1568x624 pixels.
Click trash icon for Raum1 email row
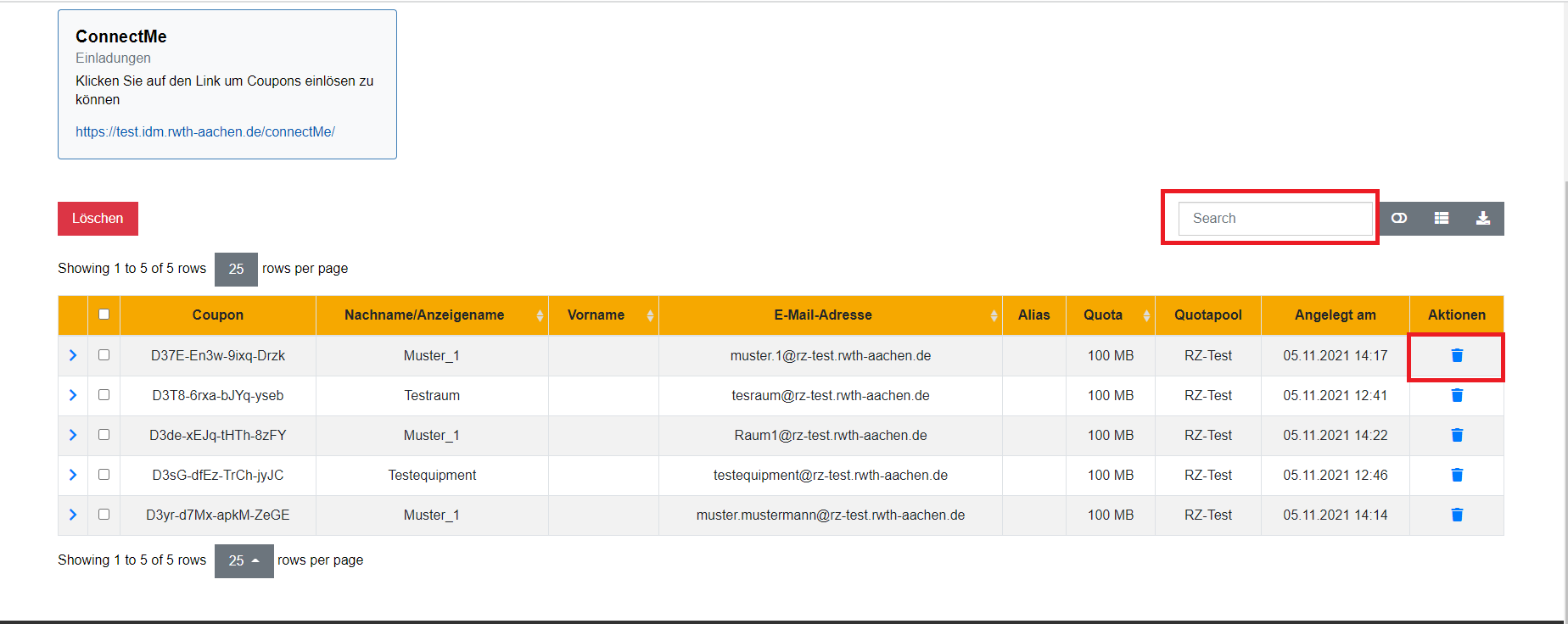[x=1456, y=435]
